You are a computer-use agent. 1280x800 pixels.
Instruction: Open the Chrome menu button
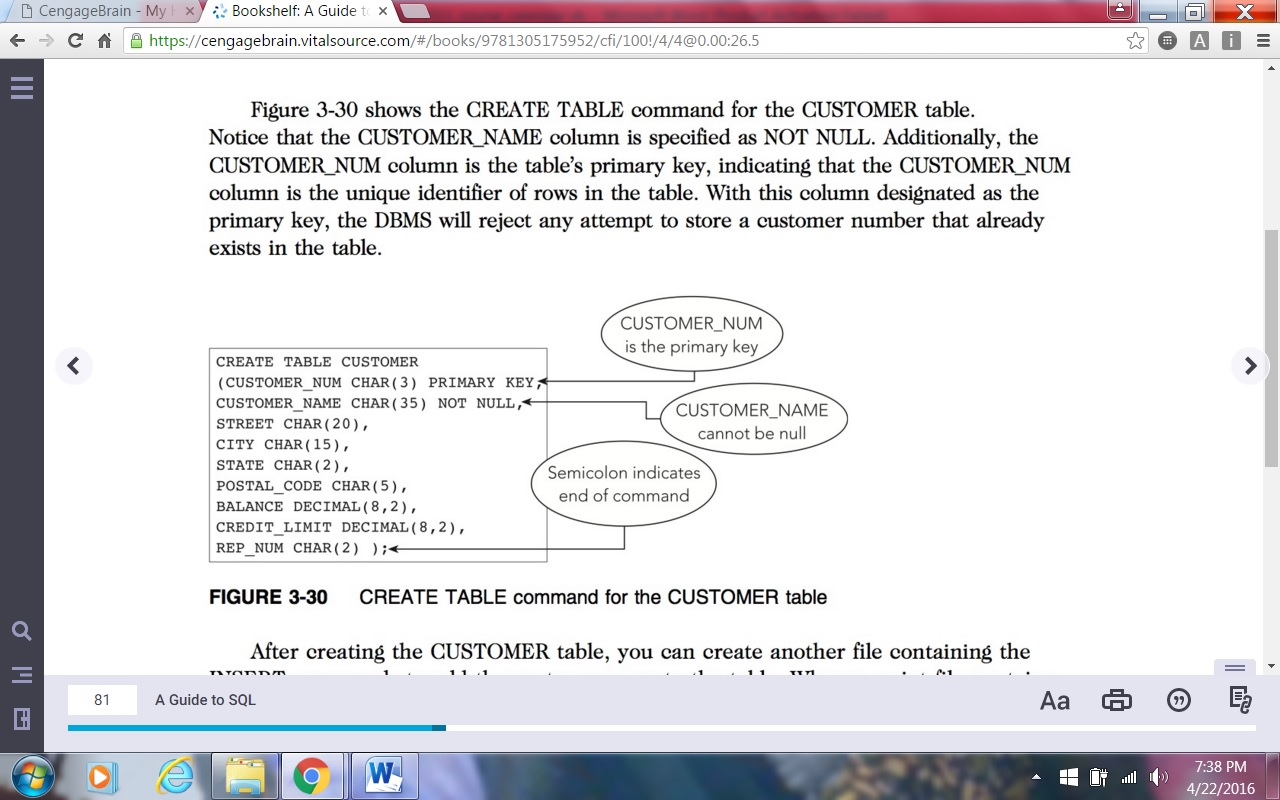1261,41
